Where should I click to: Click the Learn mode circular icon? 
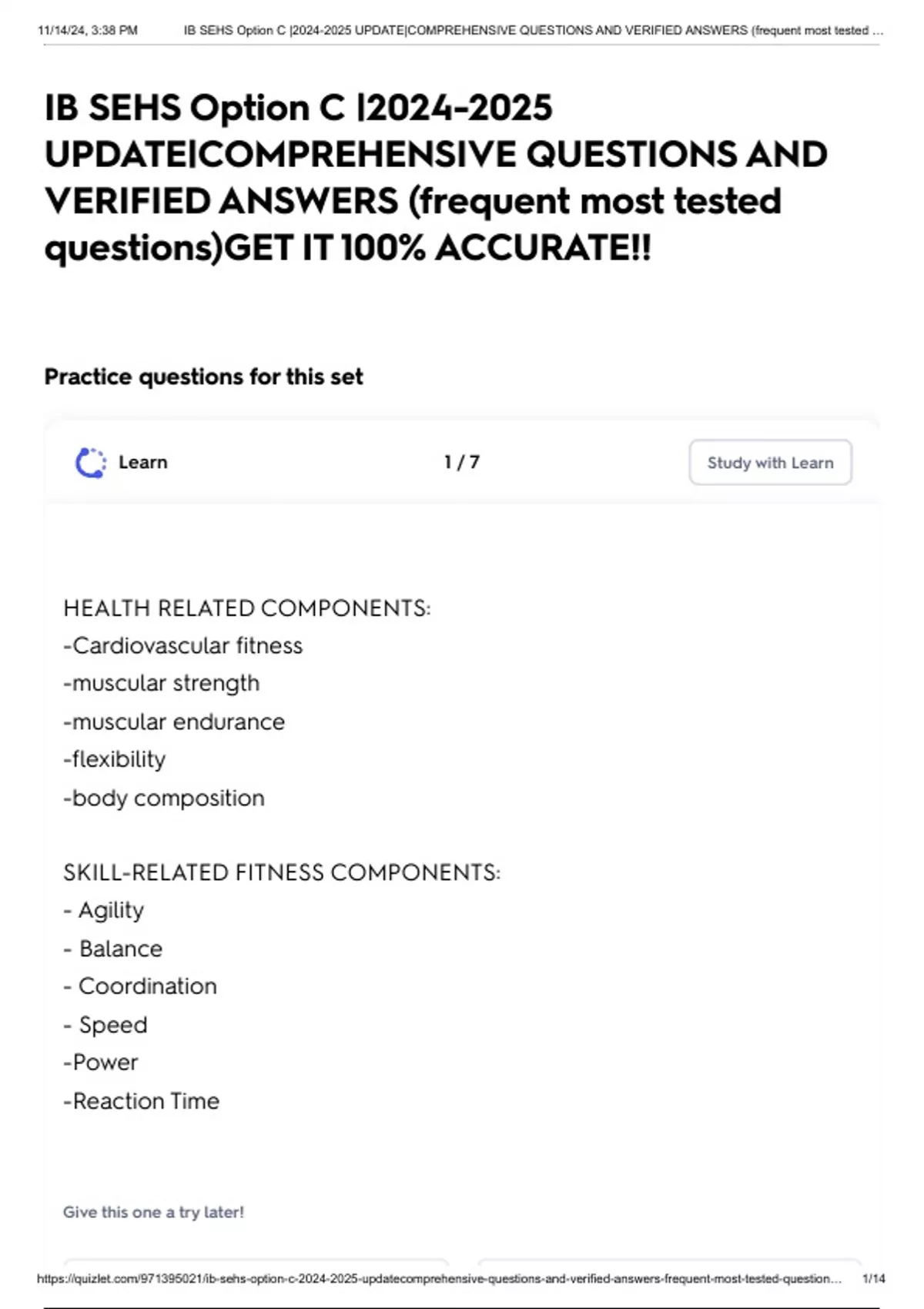click(90, 463)
